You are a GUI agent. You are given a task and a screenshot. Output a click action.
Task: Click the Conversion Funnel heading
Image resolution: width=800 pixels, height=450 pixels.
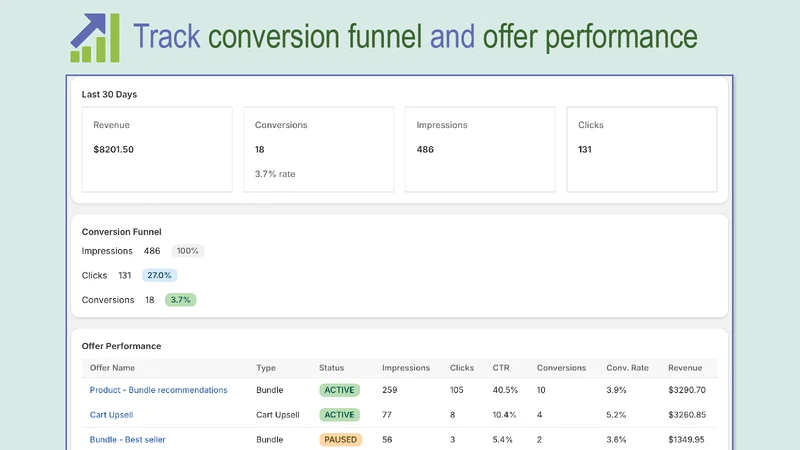(121, 232)
